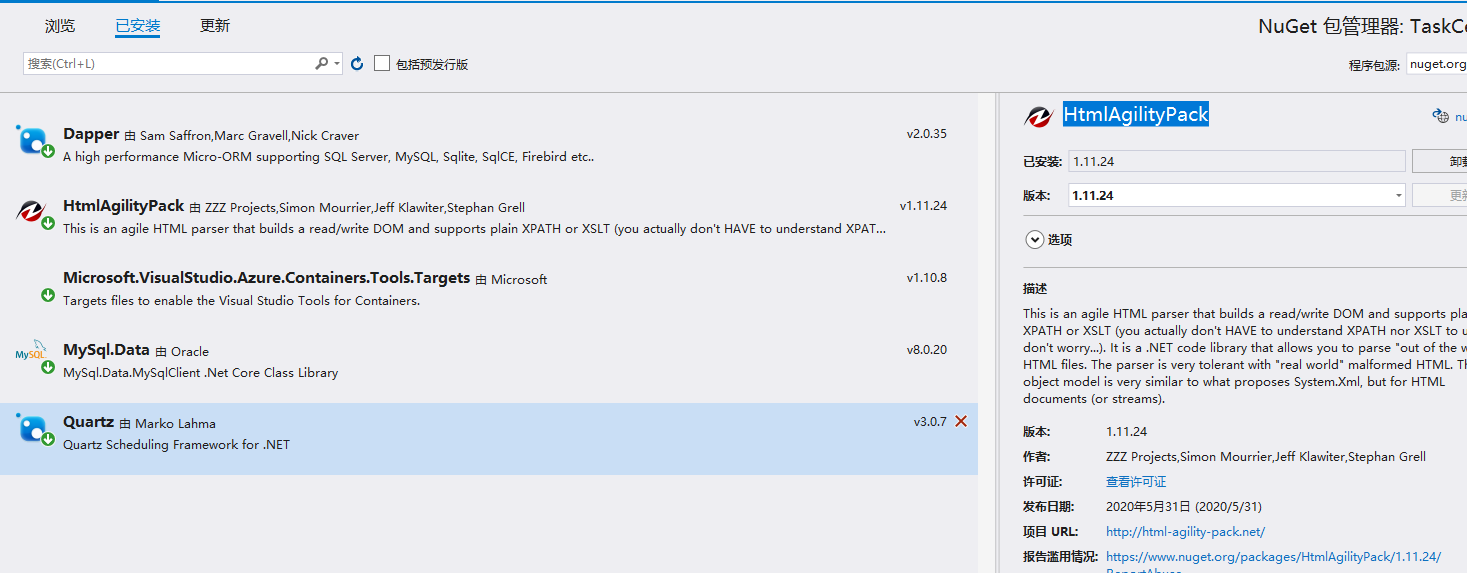Switch to the 更新 tab
This screenshot has height=573, width=1467.
pos(215,26)
